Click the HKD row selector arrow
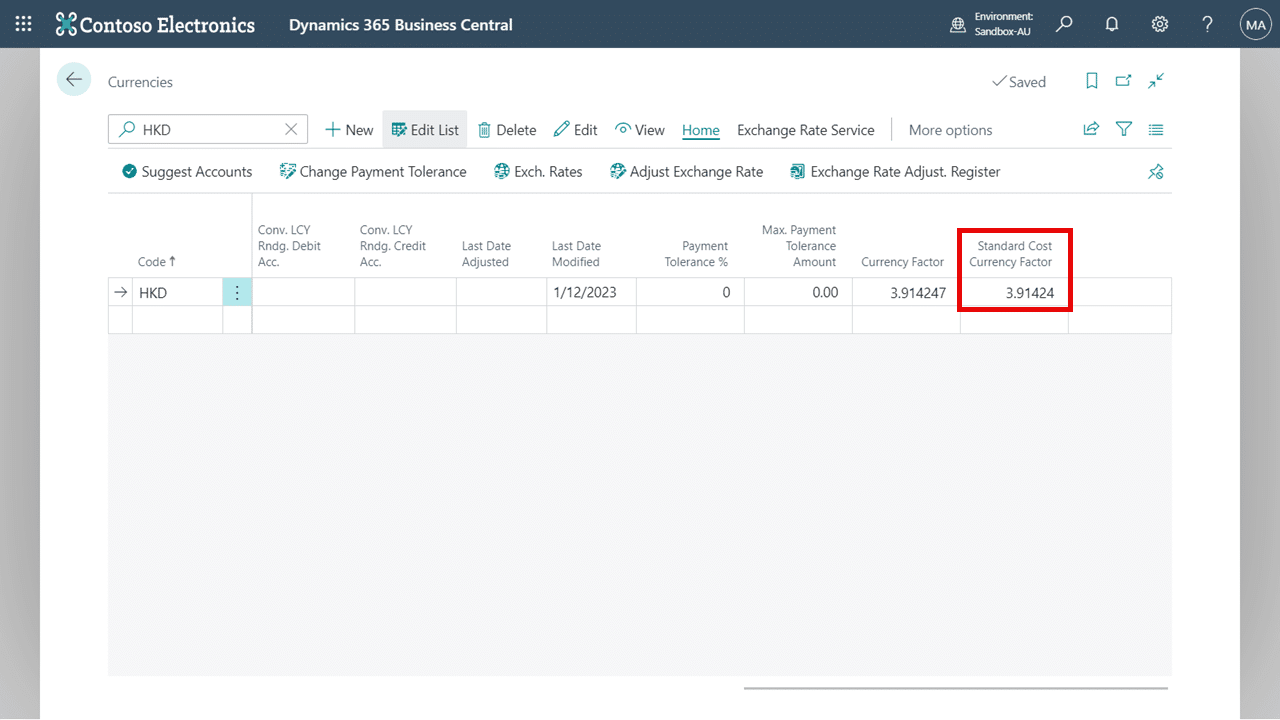The image size is (1280, 720). click(x=120, y=293)
